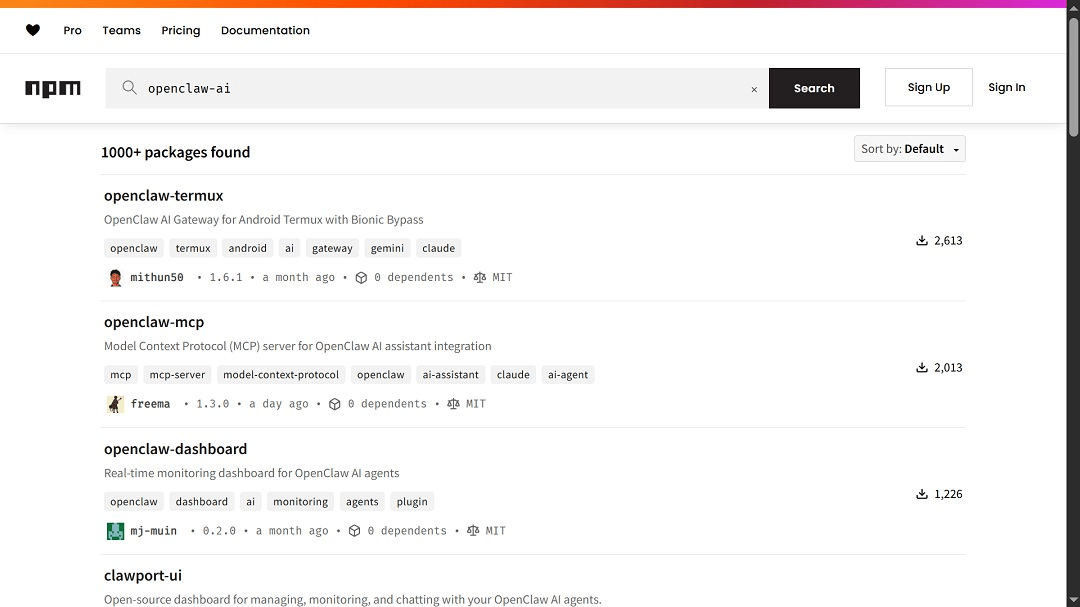
Task: Click the Teams menu item
Action: point(121,30)
